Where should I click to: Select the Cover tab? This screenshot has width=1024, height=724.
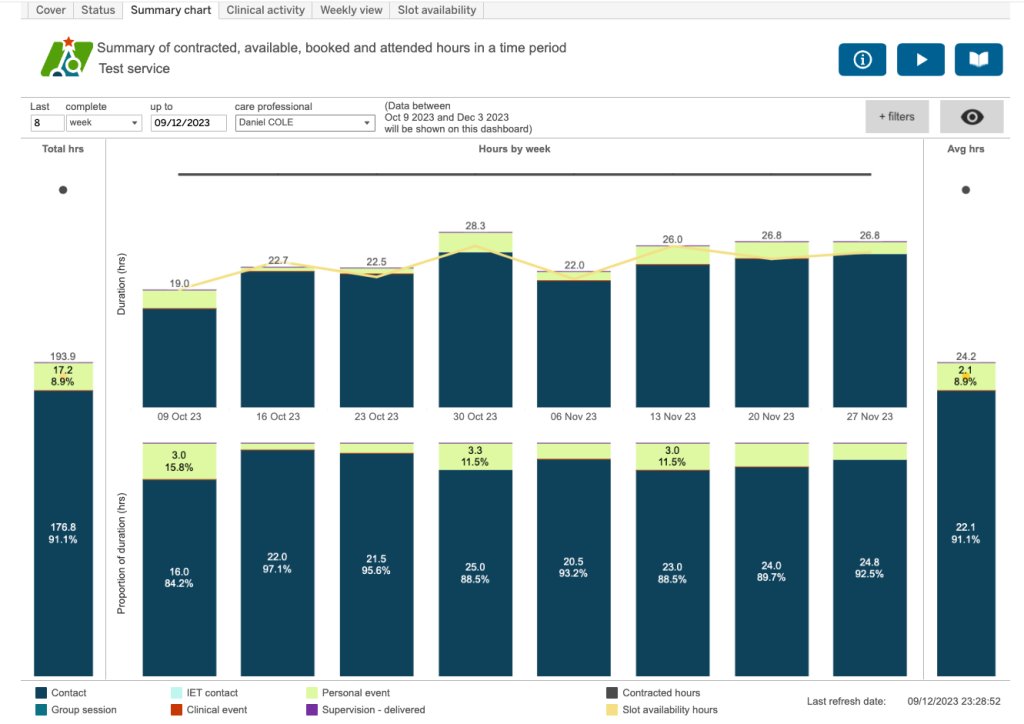click(x=51, y=10)
